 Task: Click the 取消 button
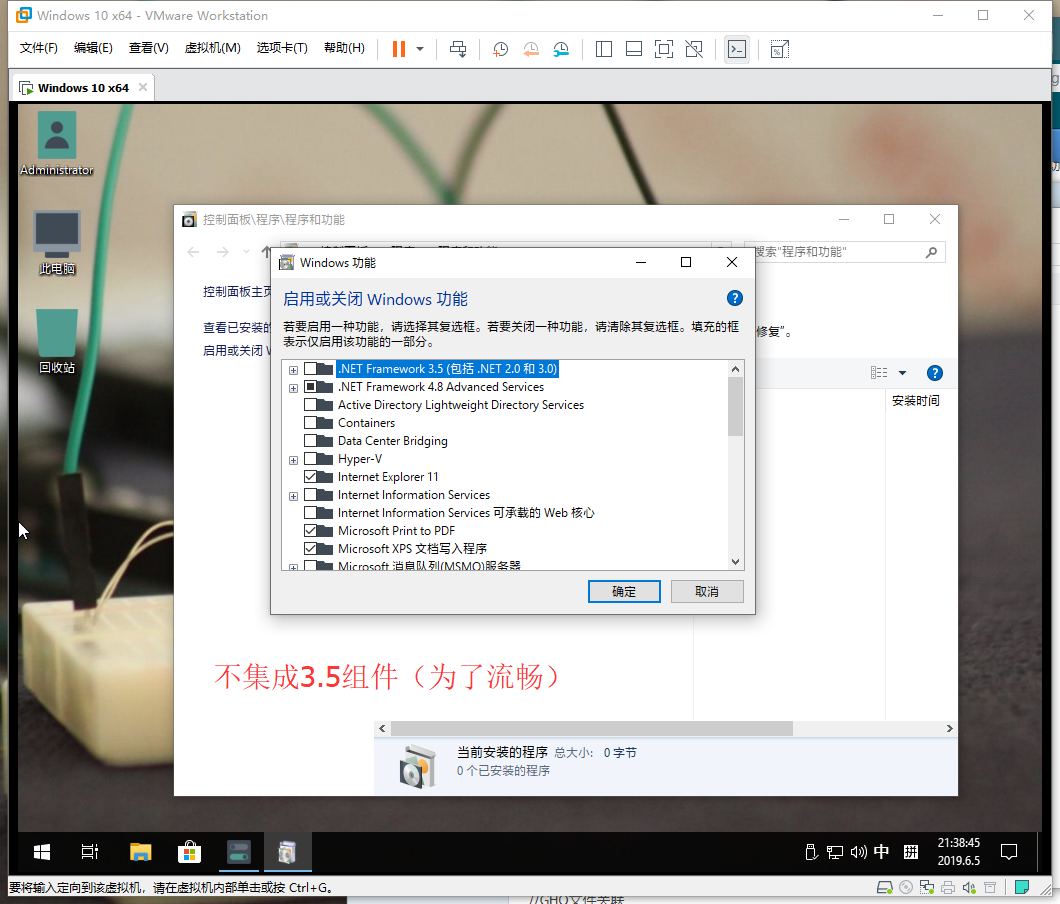pyautogui.click(x=707, y=592)
